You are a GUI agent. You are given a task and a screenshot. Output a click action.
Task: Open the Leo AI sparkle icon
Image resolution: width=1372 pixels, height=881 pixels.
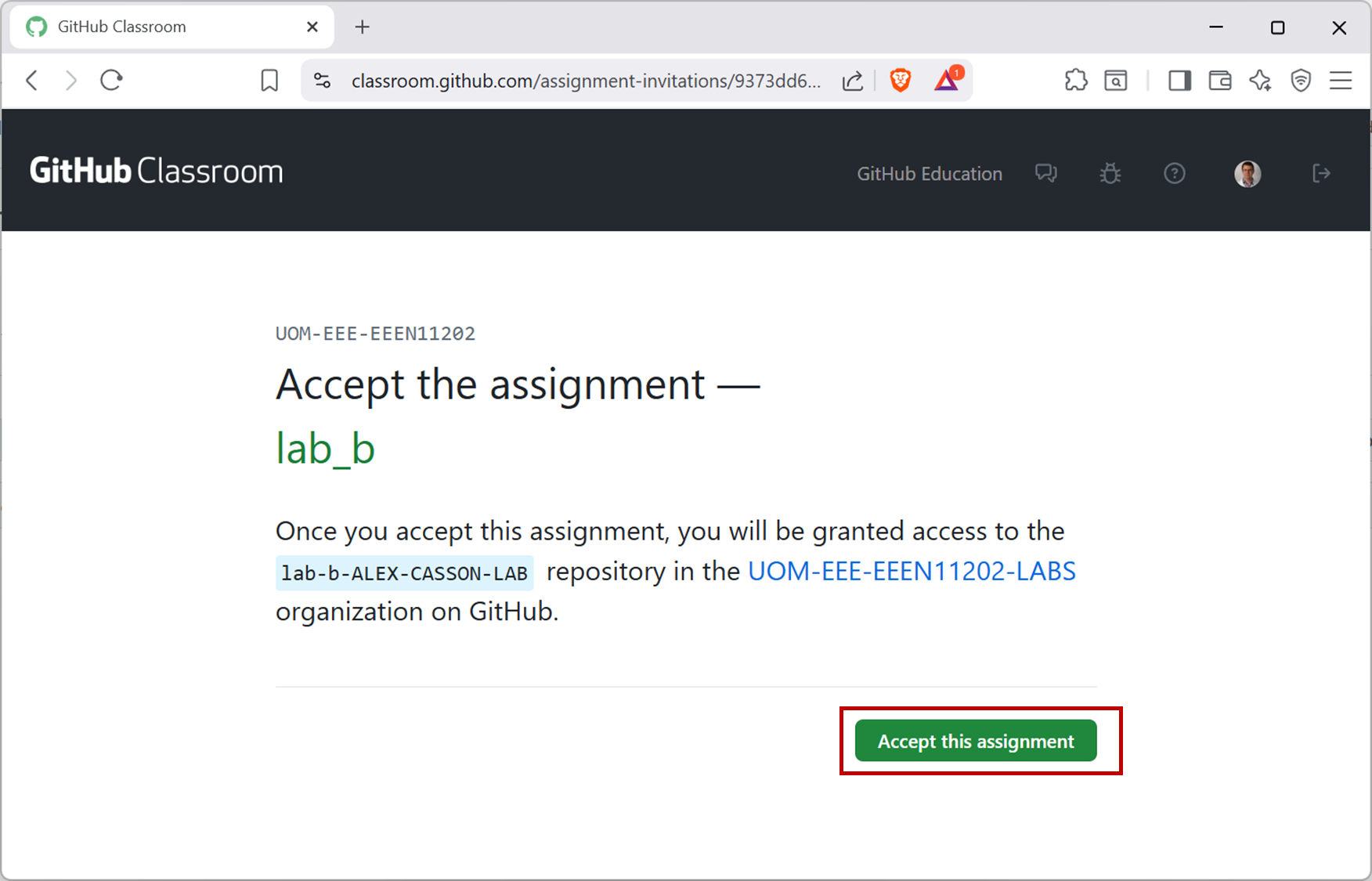[1260, 80]
